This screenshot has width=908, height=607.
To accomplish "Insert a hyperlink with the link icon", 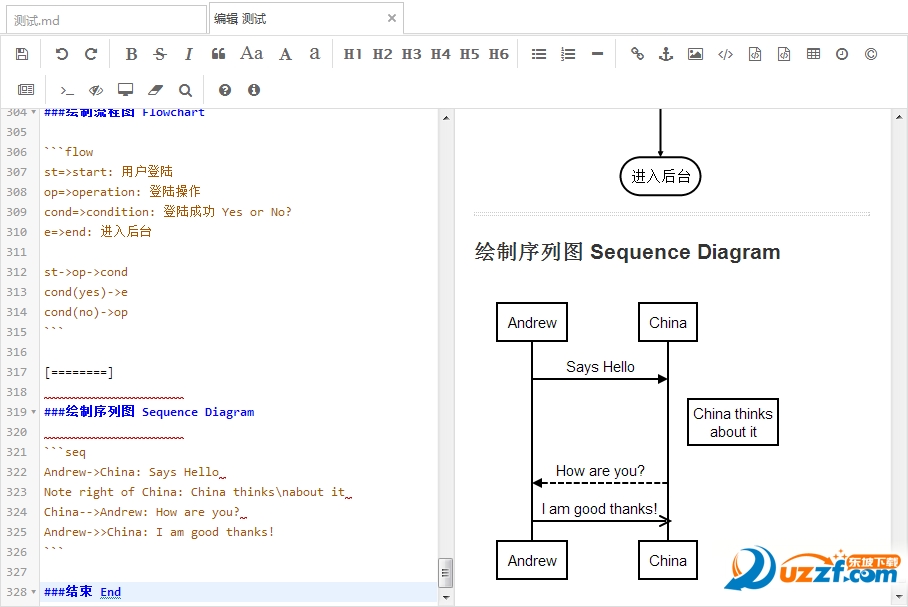I will coord(637,54).
